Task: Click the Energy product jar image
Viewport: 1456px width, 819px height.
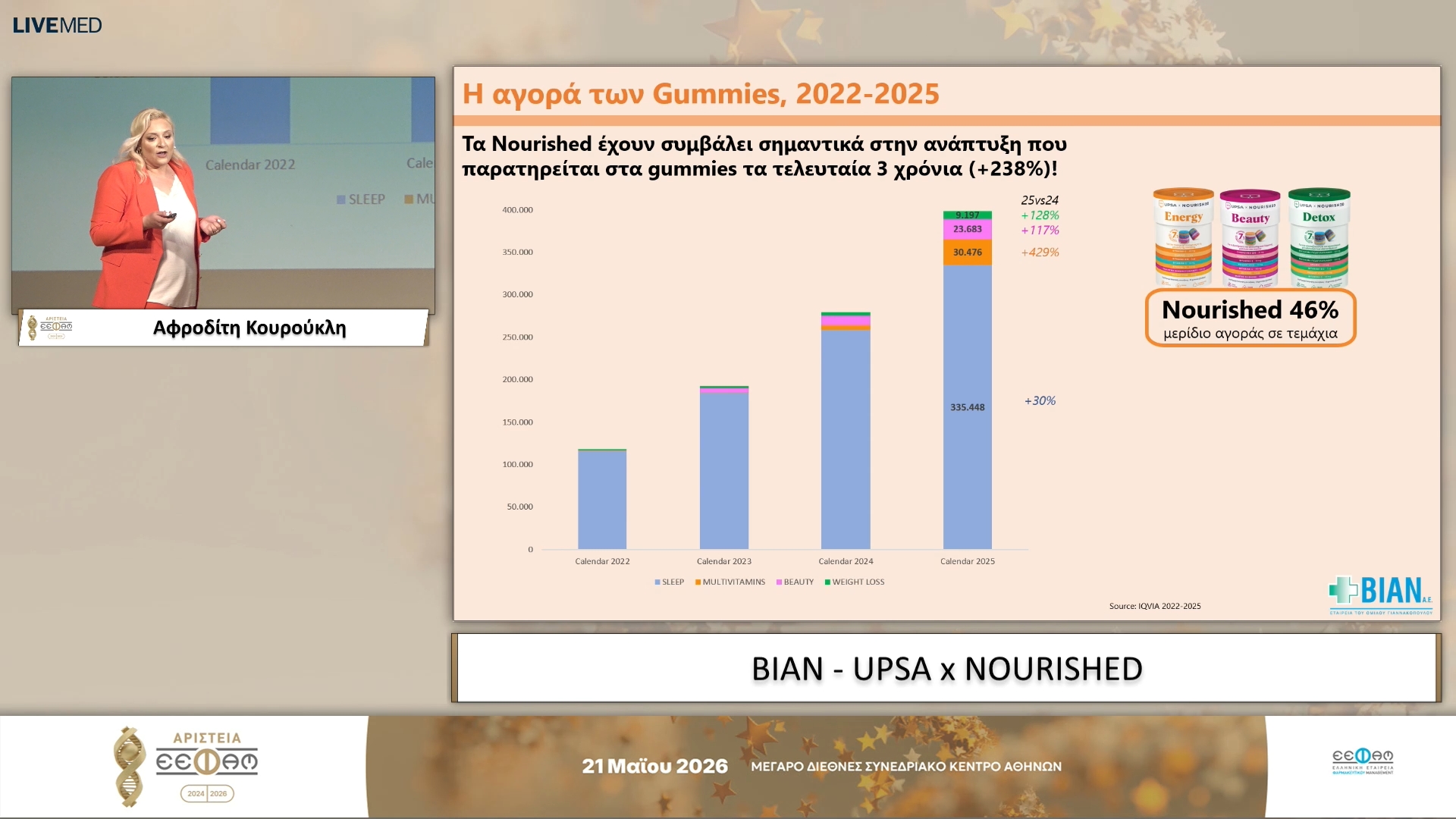Action: click(x=1183, y=237)
